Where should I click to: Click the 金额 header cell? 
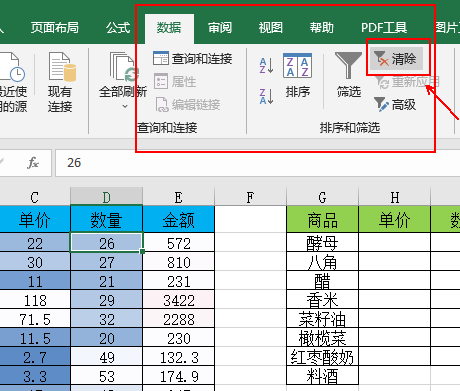pos(179,220)
